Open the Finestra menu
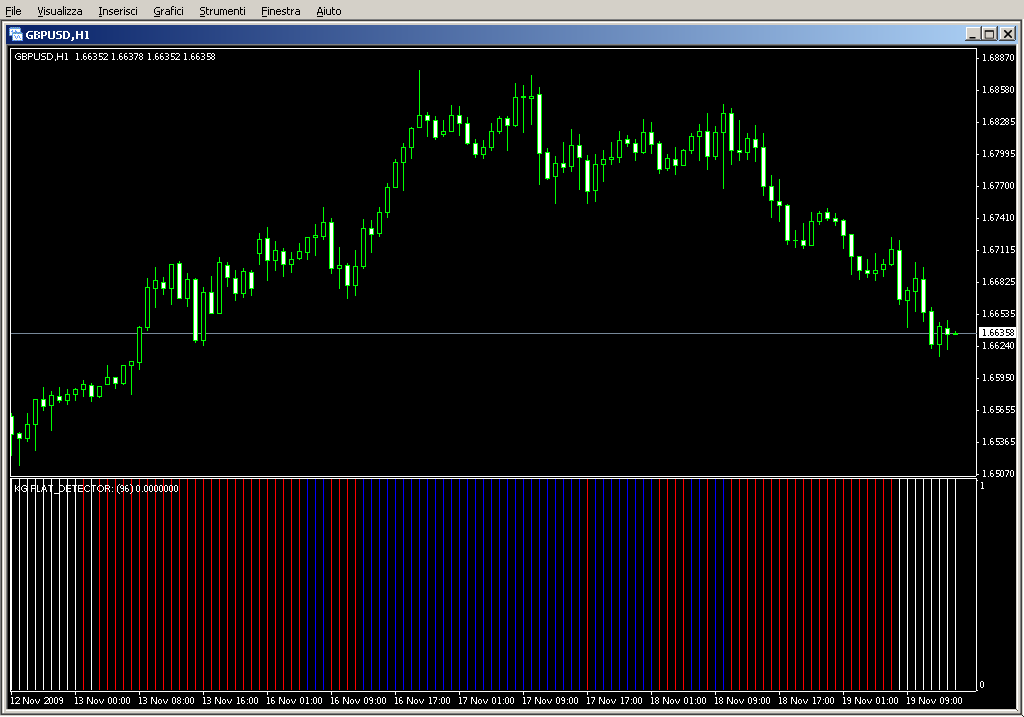1024x717 pixels. coord(280,11)
